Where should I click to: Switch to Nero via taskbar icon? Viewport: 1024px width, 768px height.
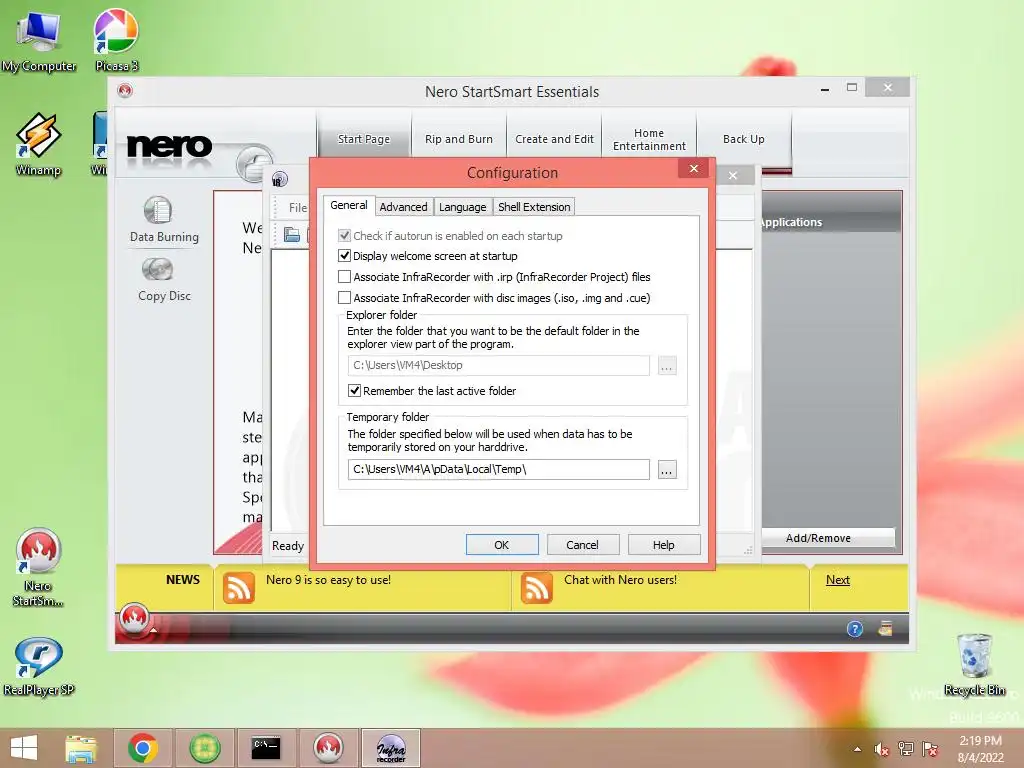tap(327, 748)
